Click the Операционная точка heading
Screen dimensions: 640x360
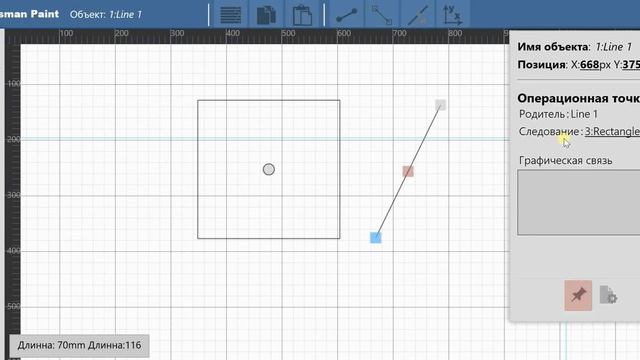(x=578, y=98)
